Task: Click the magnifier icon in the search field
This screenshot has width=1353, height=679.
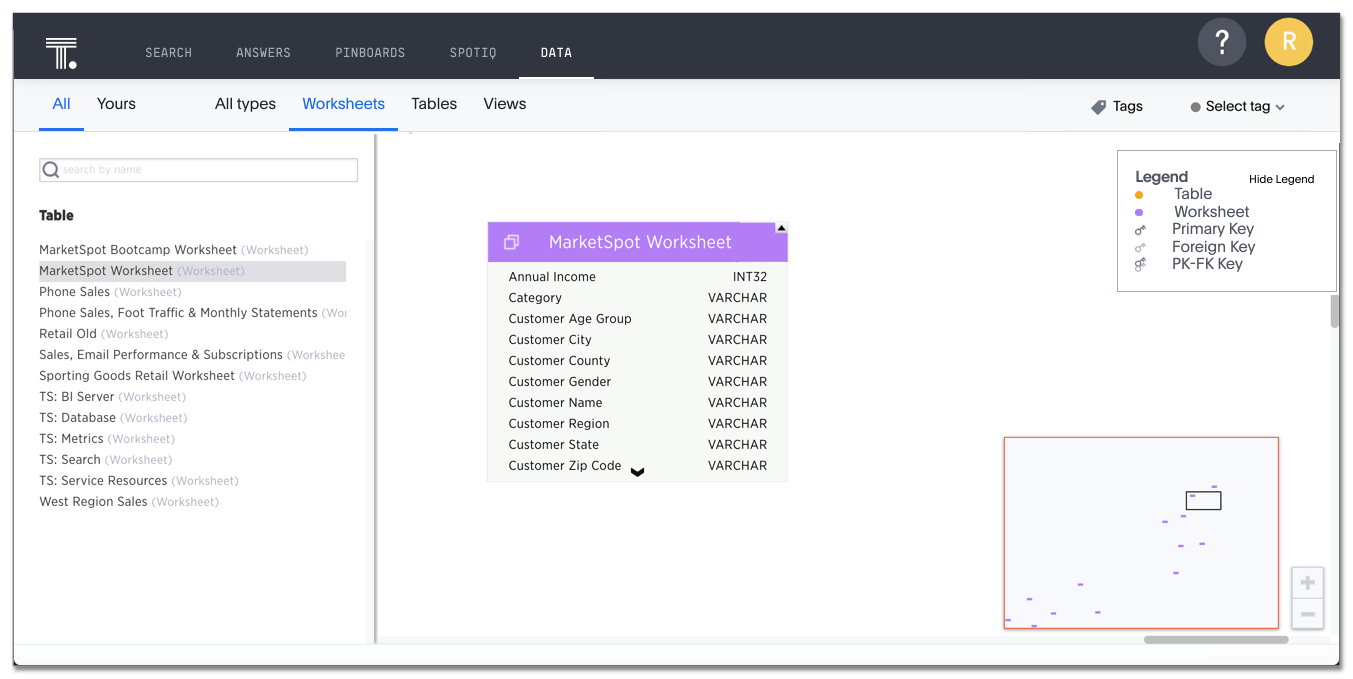Action: pos(50,170)
